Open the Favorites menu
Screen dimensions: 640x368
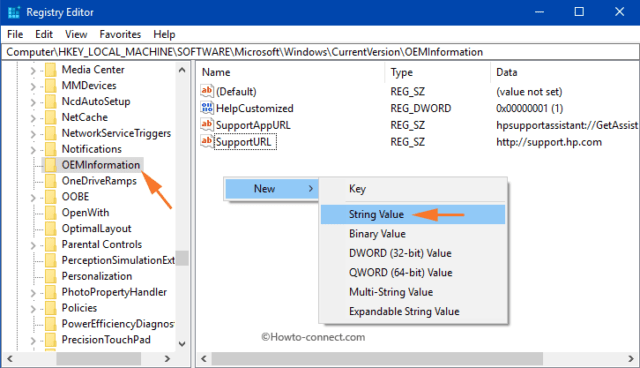(x=120, y=34)
